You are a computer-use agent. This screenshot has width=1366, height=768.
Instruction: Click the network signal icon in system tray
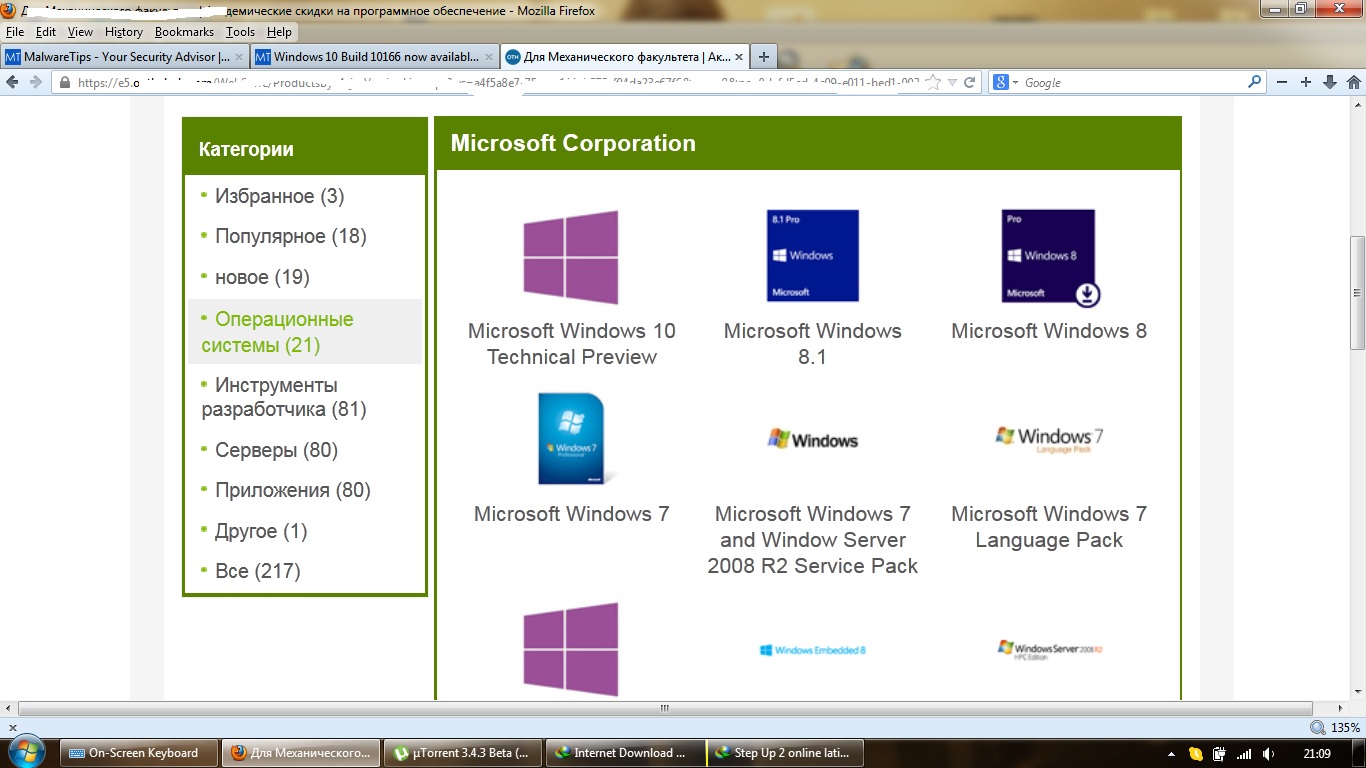point(1244,753)
